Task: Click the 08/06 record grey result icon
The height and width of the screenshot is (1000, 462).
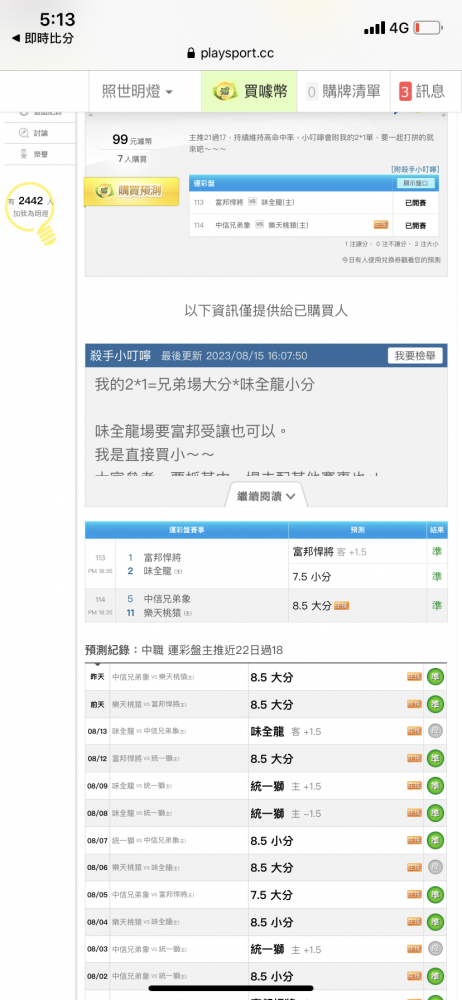Action: [436, 867]
